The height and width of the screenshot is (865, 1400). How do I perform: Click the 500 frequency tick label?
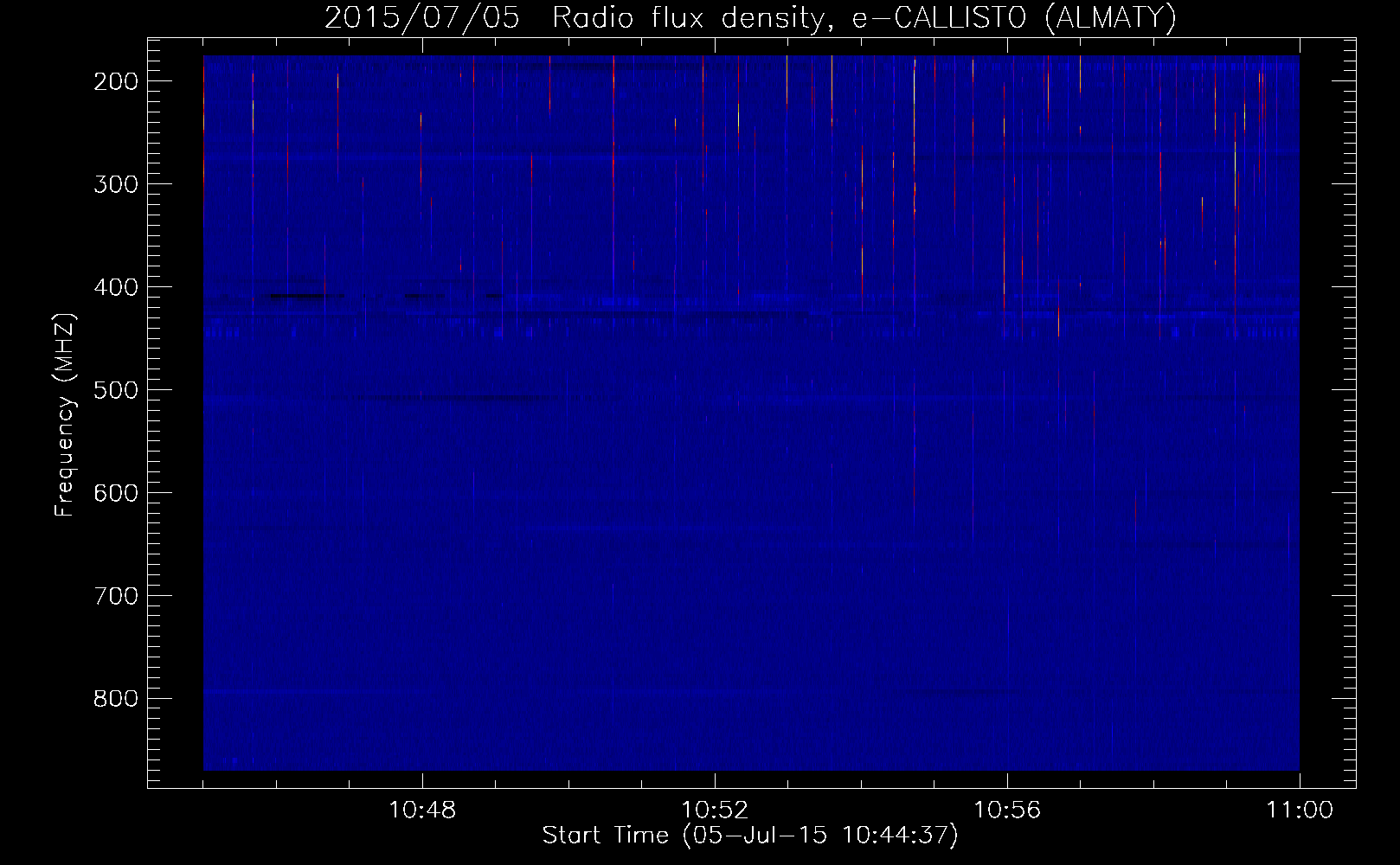pyautogui.click(x=115, y=390)
